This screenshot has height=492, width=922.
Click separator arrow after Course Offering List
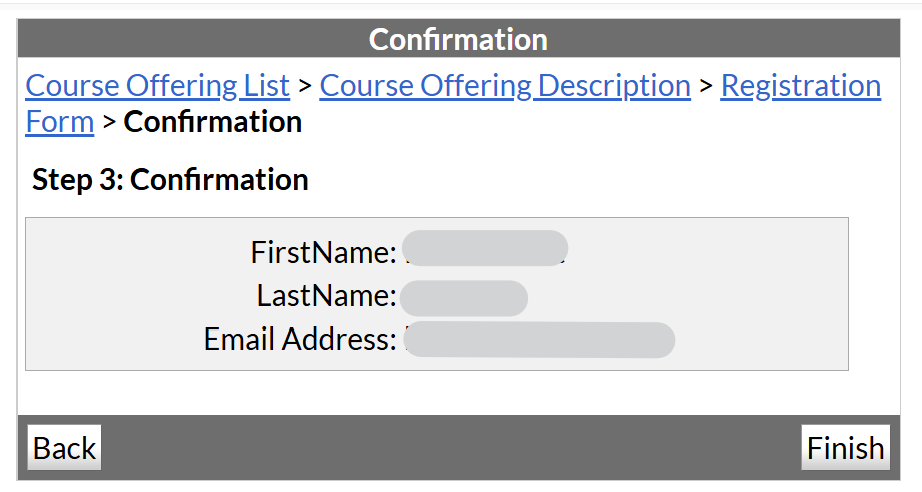pos(305,86)
